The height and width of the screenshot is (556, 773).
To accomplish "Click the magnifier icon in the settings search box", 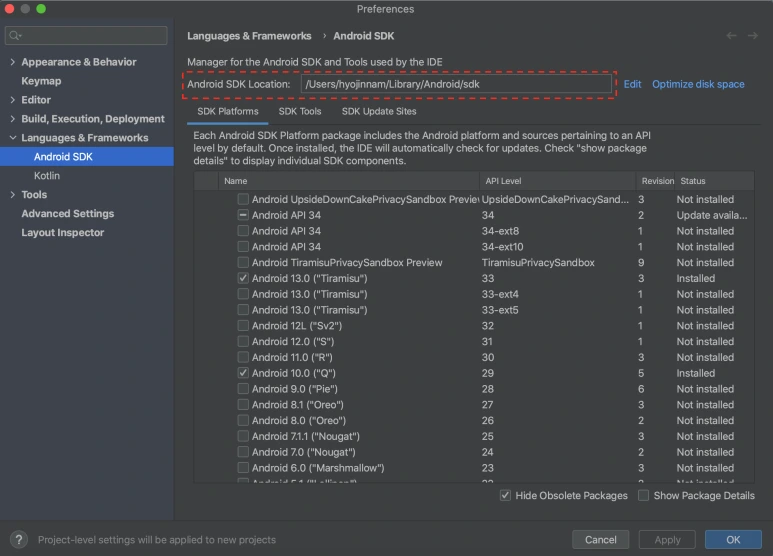I will [15, 36].
